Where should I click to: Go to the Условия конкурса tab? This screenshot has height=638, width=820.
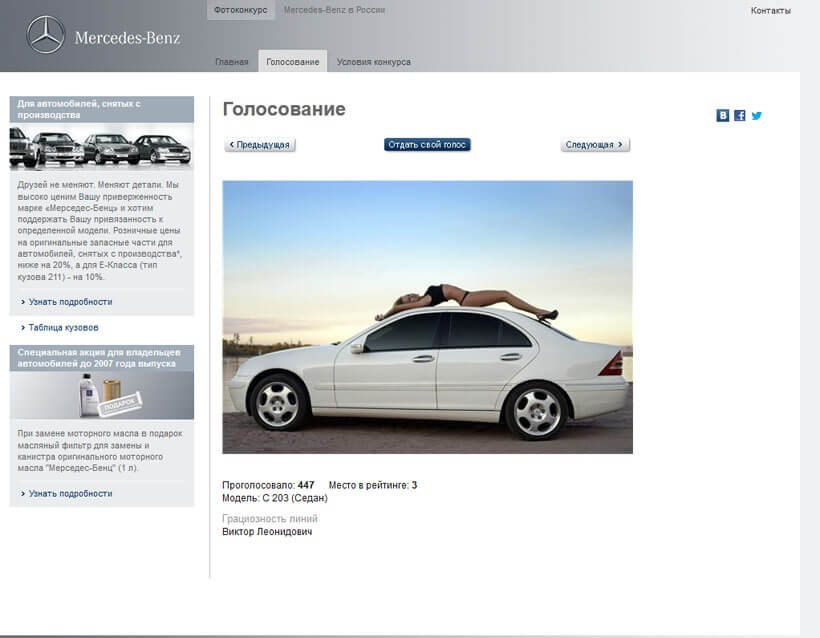pos(373,62)
